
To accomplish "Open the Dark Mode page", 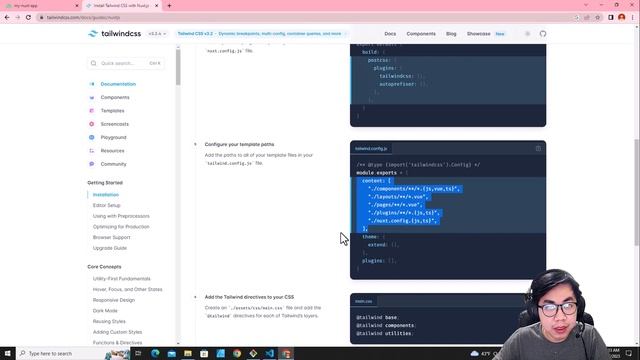I will click(x=105, y=311).
